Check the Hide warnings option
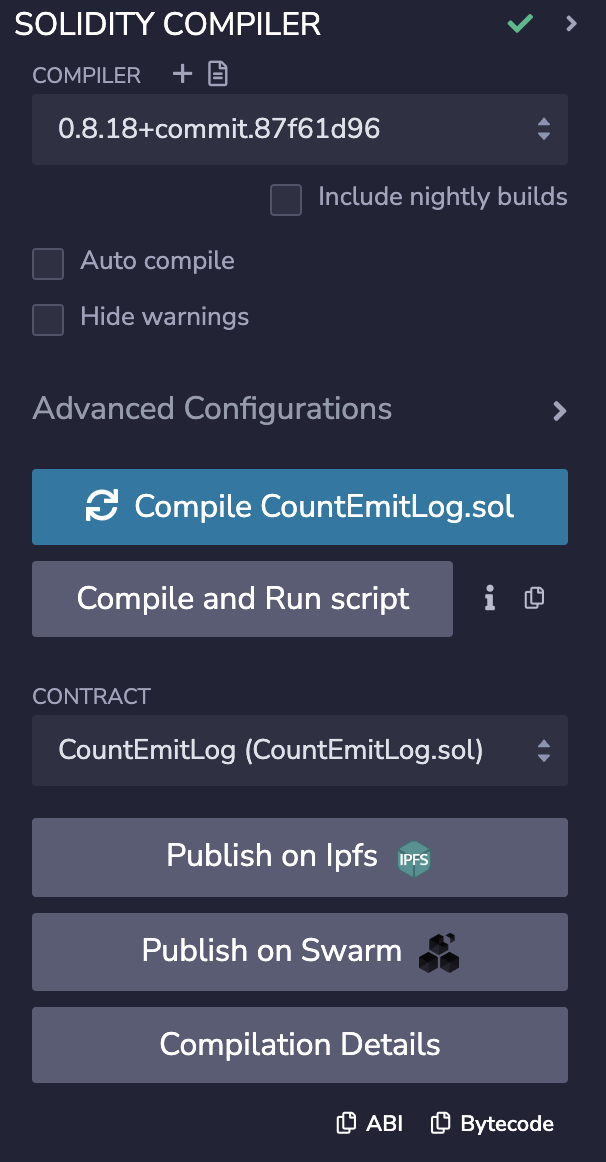The width and height of the screenshot is (606, 1162). 48,320
